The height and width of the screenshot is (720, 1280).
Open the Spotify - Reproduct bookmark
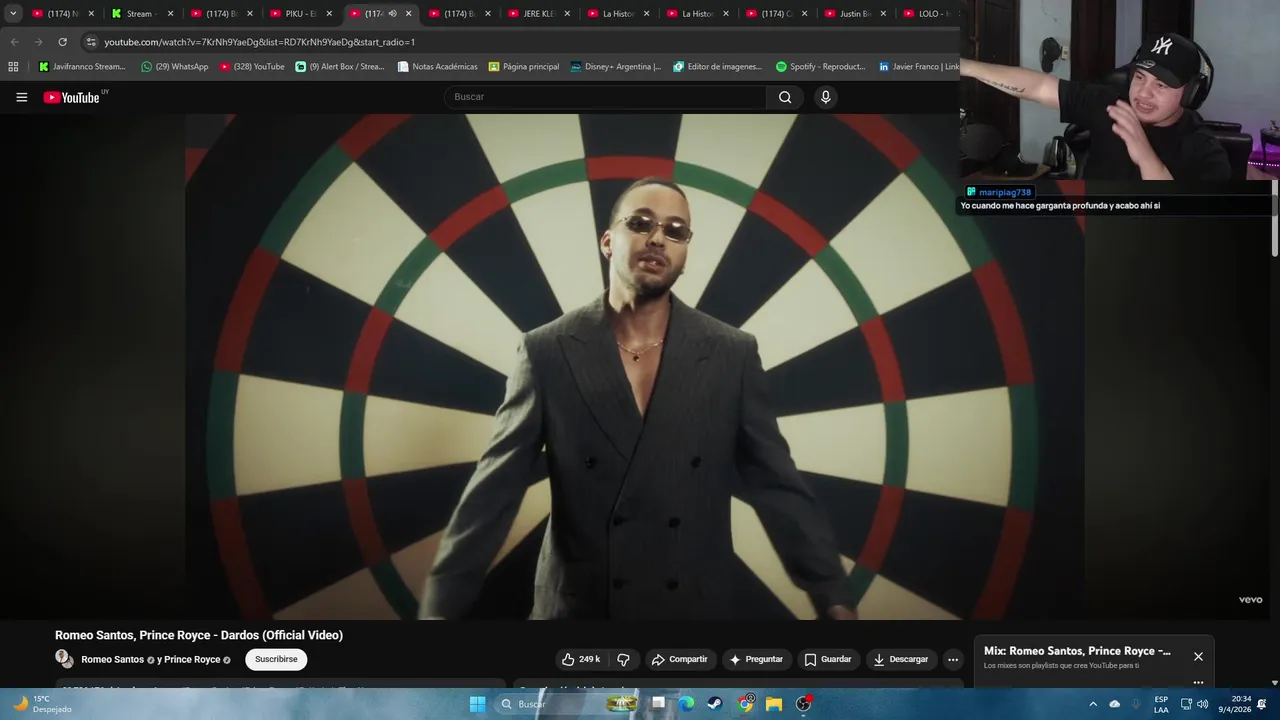(821, 67)
